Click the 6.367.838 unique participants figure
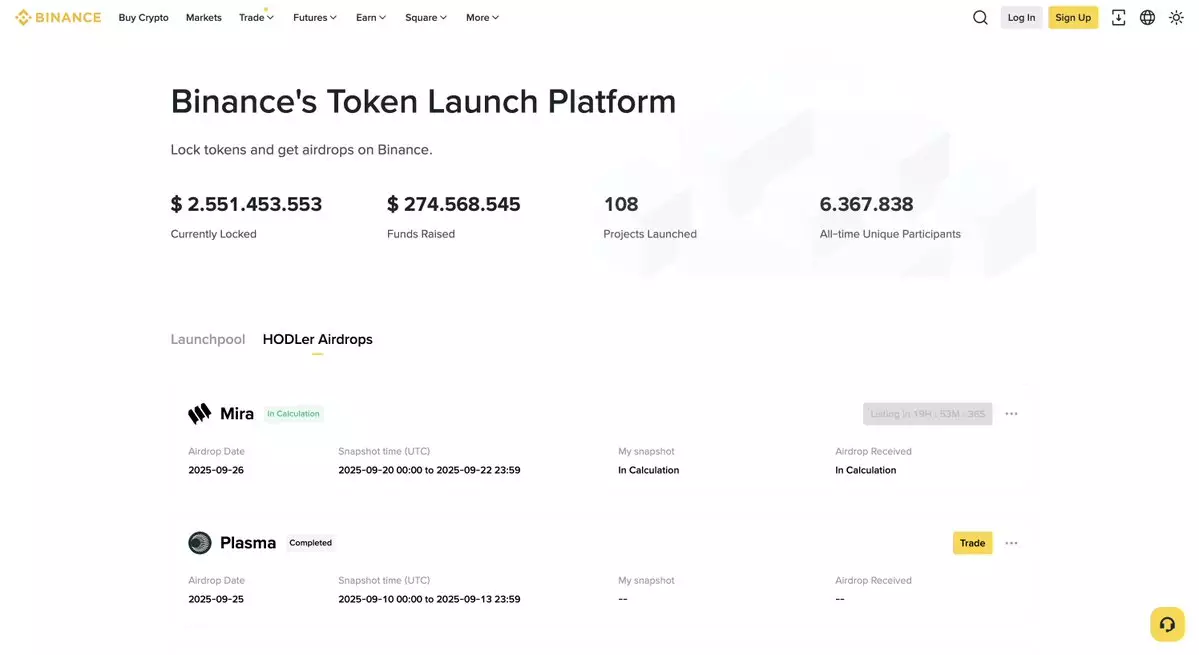 tap(866, 204)
